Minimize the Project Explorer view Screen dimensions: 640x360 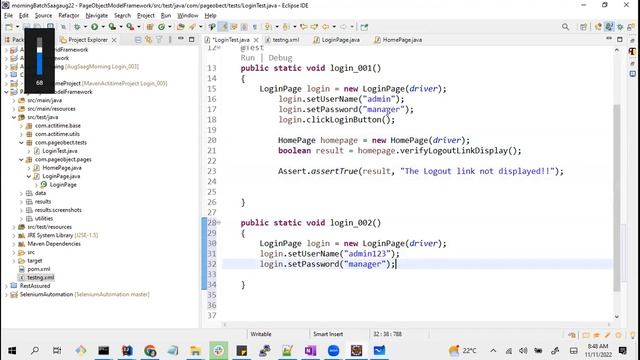(181, 39)
